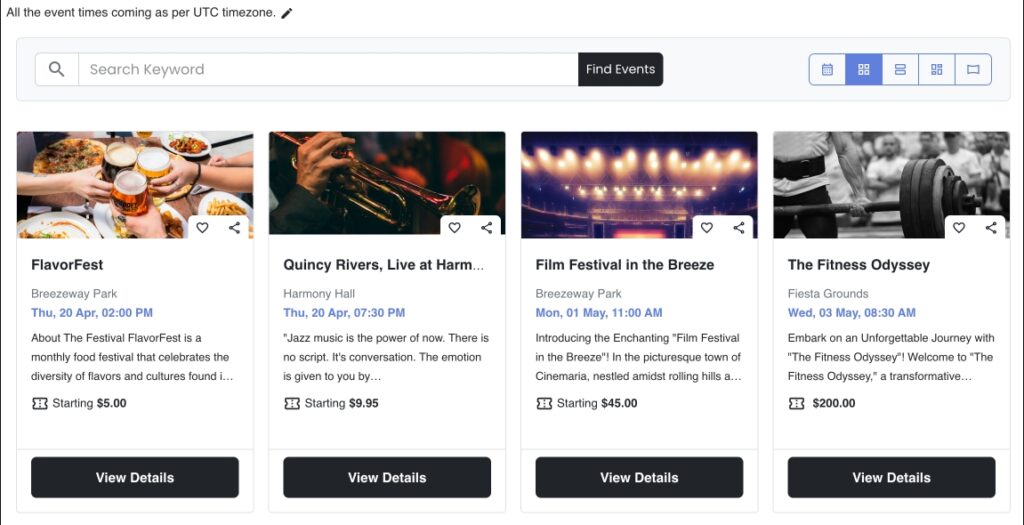This screenshot has width=1024, height=525.
Task: Click the Find Events button
Action: point(620,69)
